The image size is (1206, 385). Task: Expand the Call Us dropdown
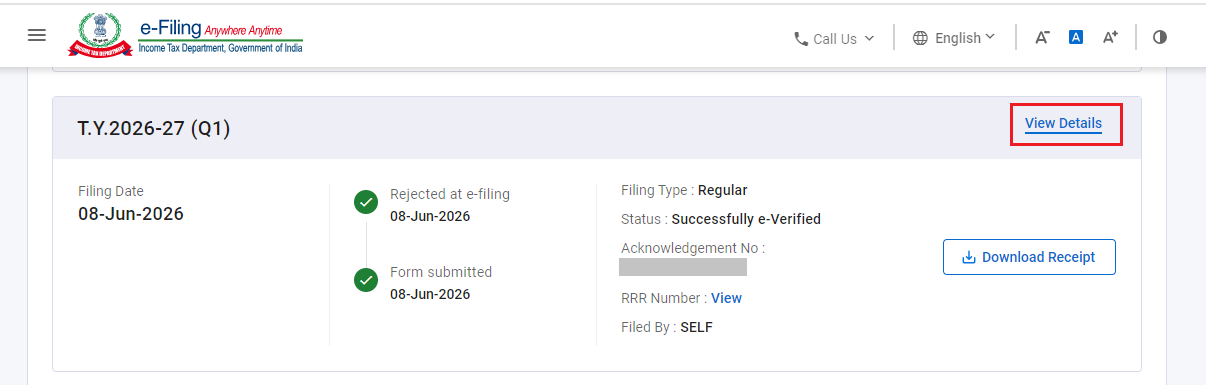[834, 38]
